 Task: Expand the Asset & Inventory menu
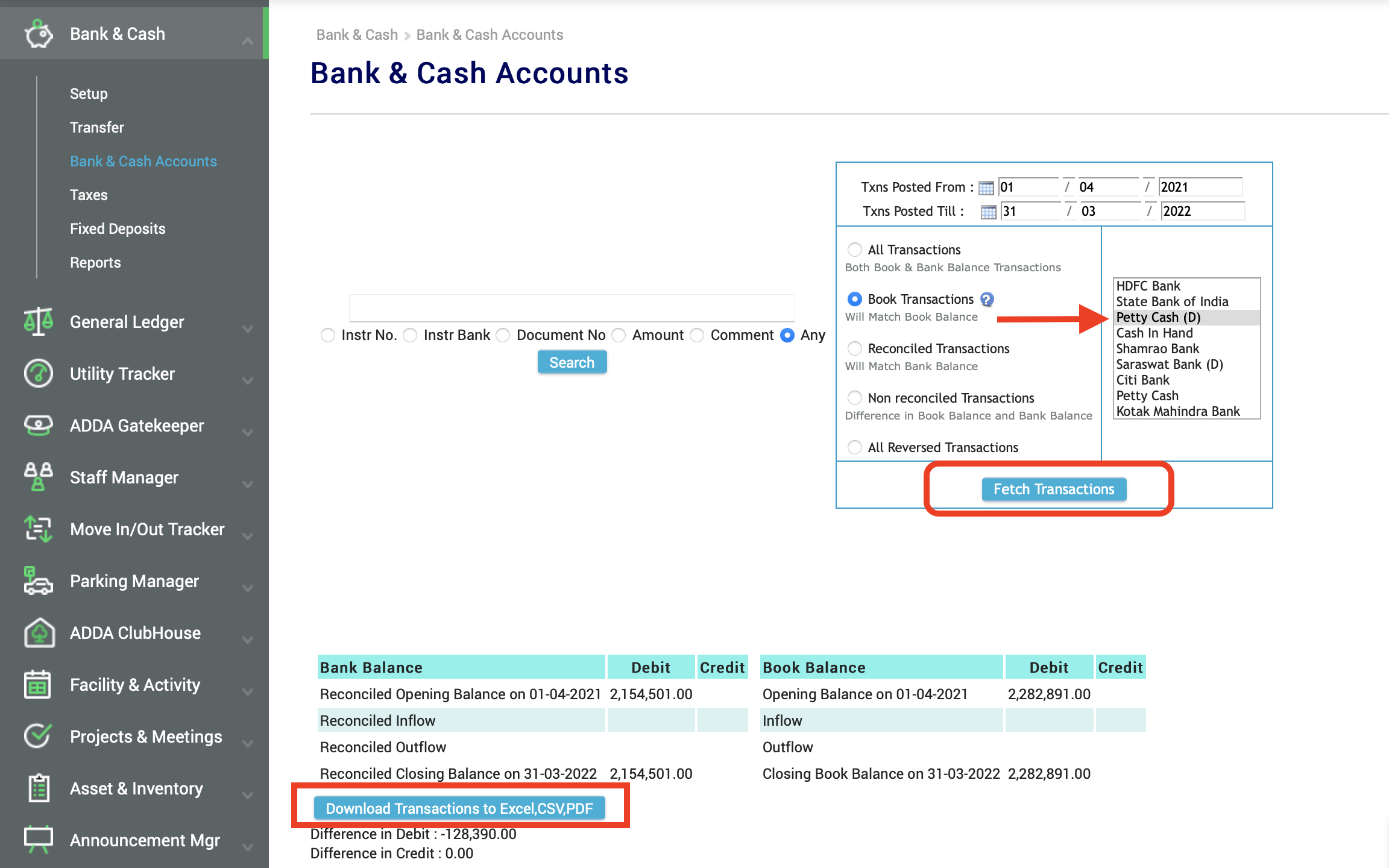click(x=248, y=796)
